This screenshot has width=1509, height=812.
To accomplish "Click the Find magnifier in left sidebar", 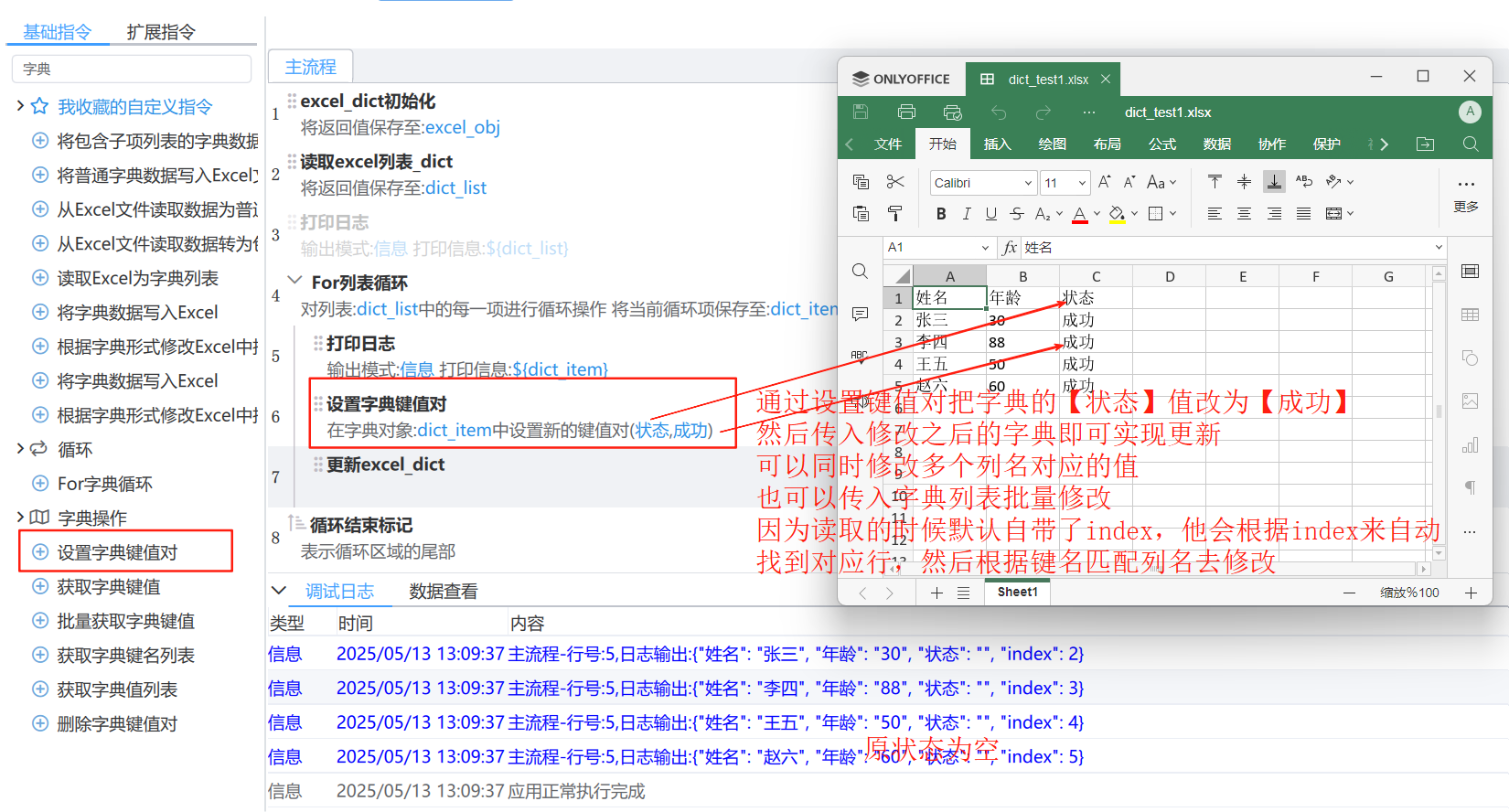I will coord(860,271).
